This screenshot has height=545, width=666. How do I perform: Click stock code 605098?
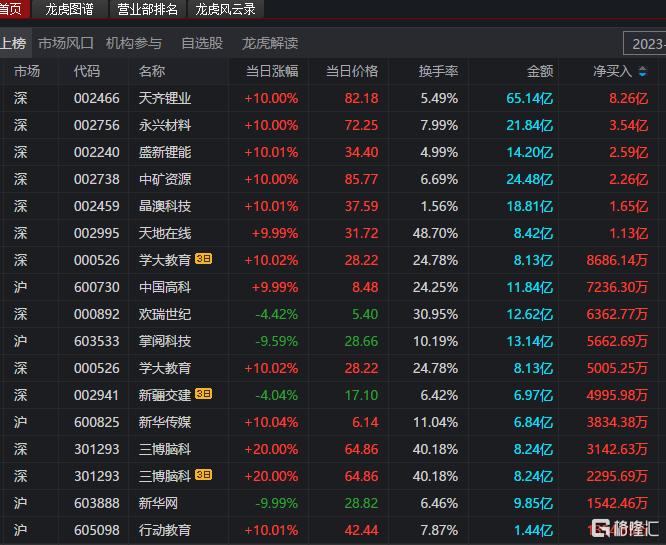coord(96,530)
